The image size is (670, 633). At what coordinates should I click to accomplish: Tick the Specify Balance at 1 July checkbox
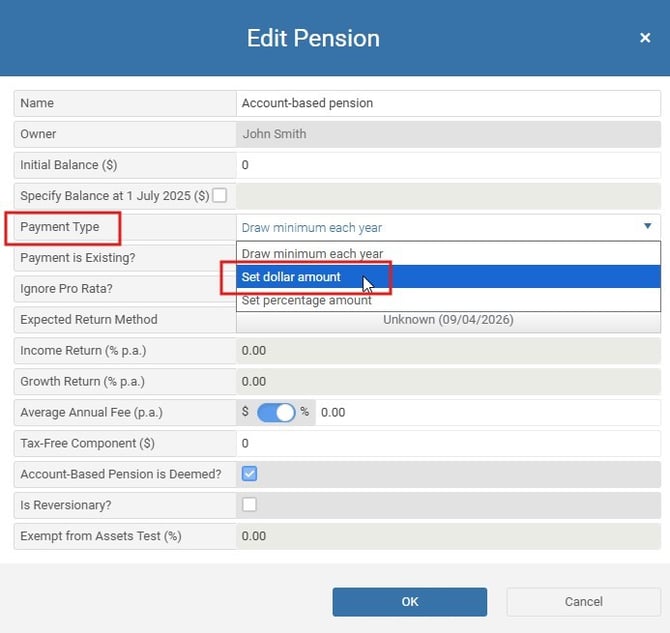(219, 195)
